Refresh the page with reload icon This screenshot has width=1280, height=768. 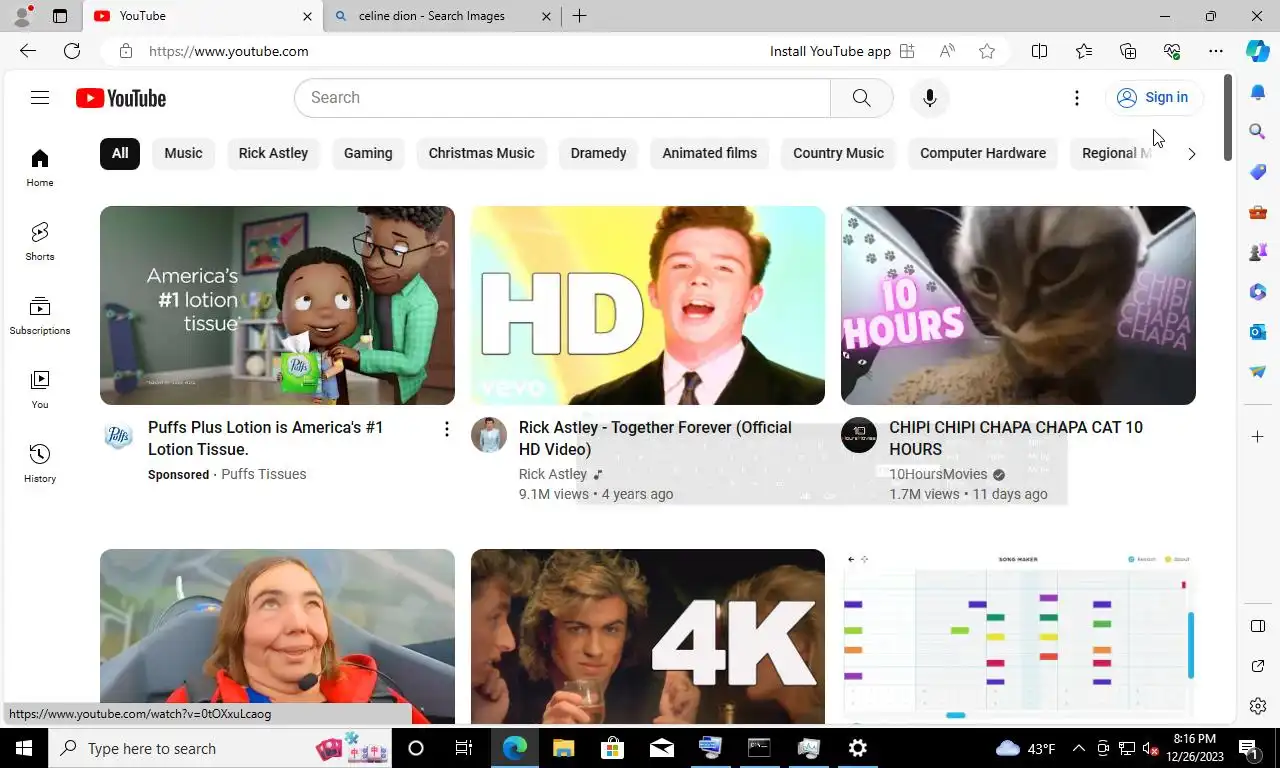pyautogui.click(x=72, y=51)
